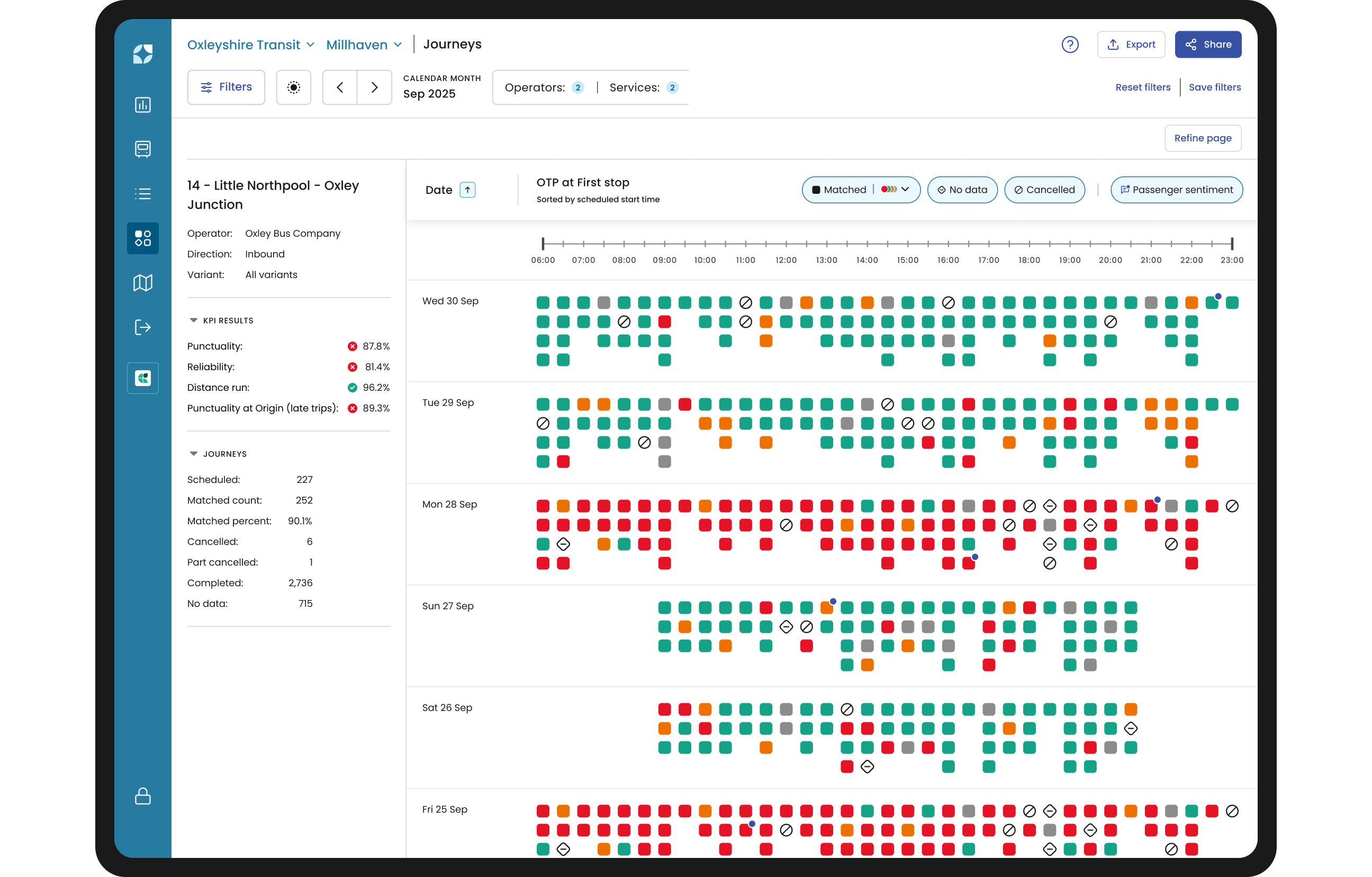Click the sign-out arrow sidebar icon
This screenshot has width=1372, height=877.
point(142,327)
